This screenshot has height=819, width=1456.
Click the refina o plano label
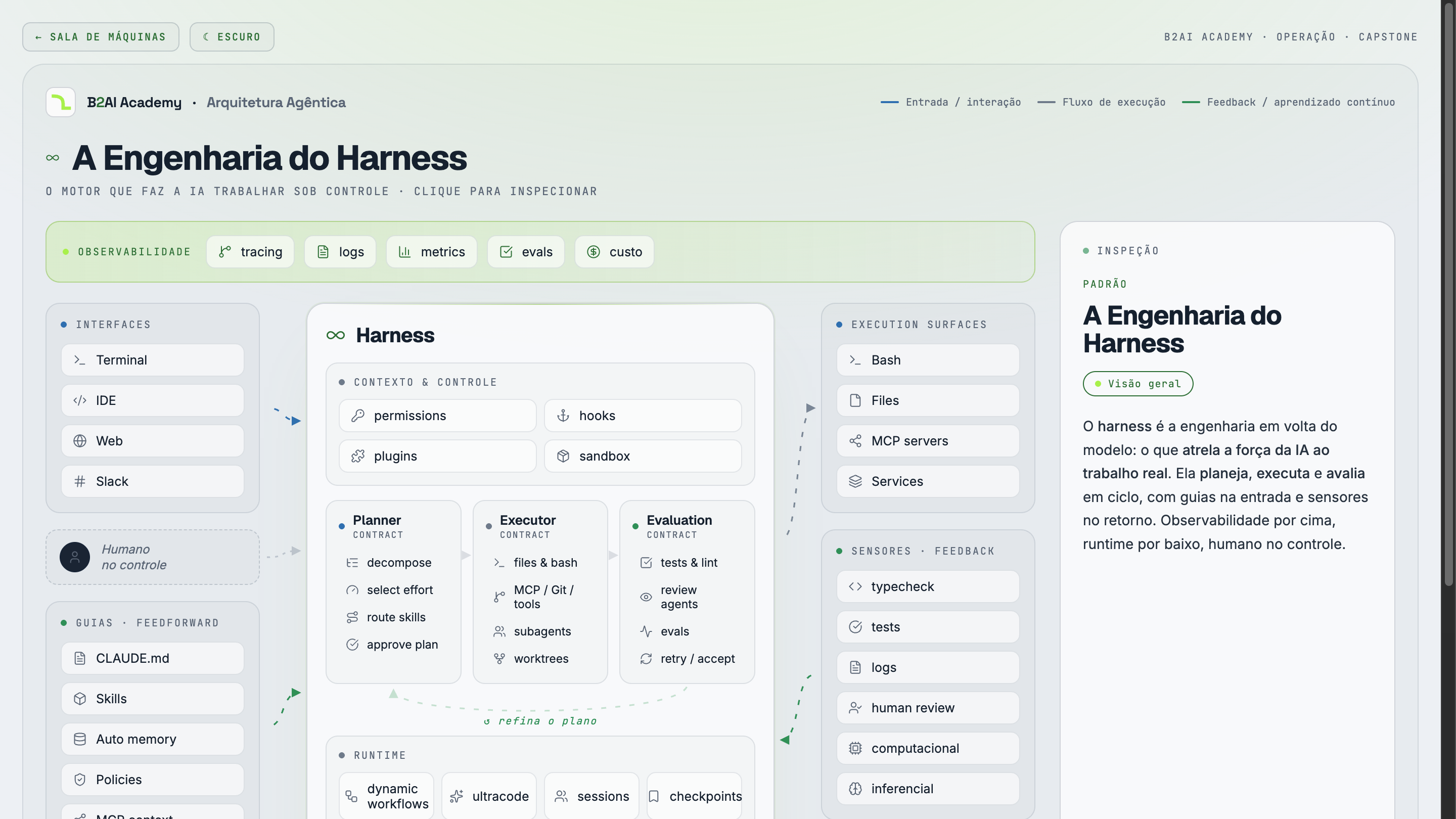point(541,720)
